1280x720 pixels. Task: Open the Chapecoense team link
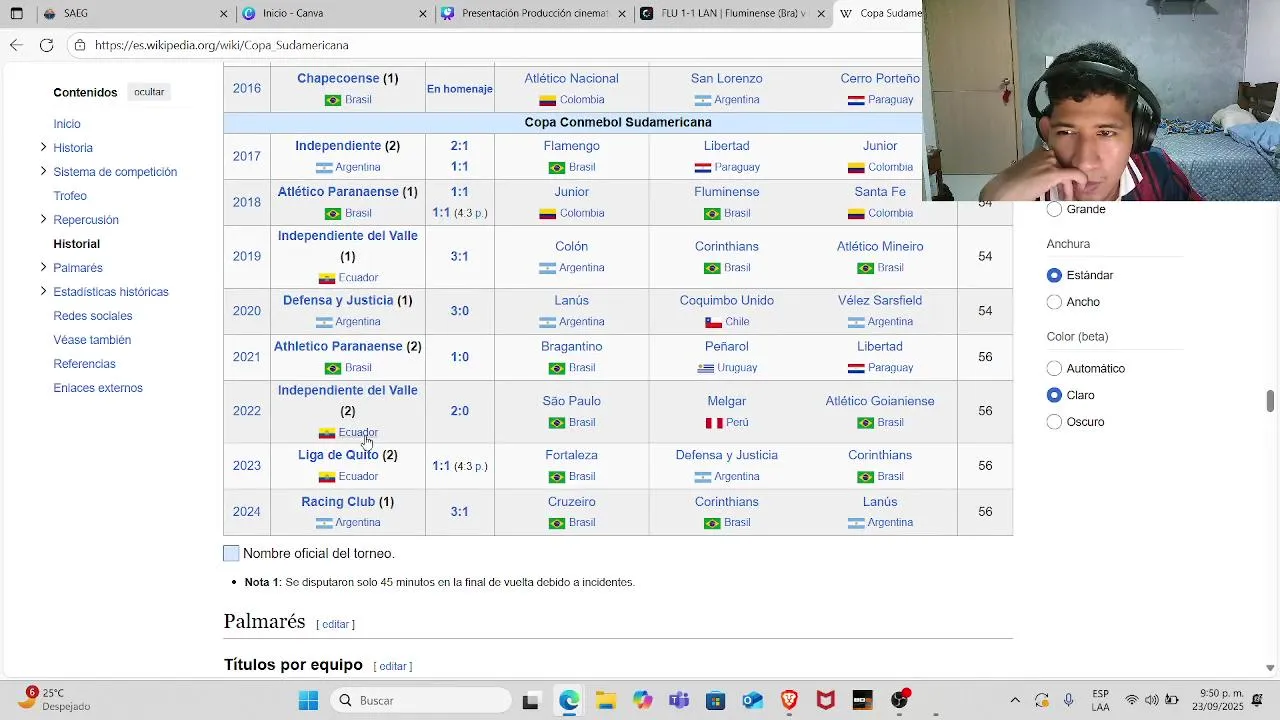338,78
